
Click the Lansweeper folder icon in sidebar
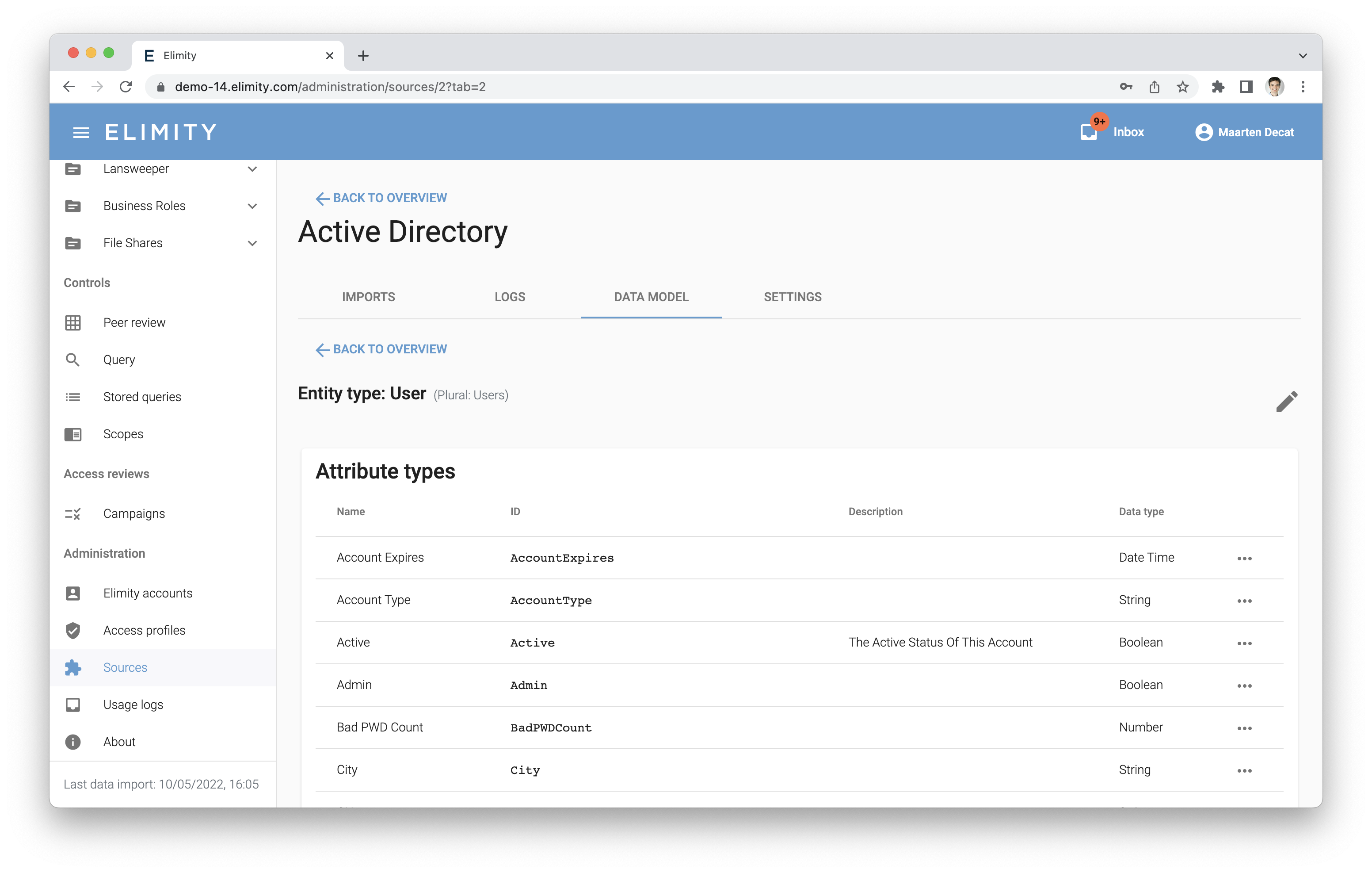(73, 169)
